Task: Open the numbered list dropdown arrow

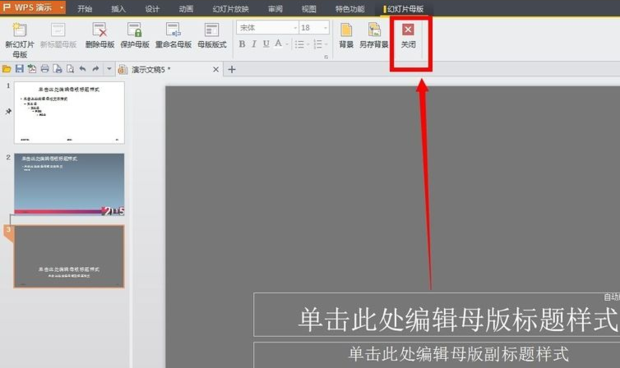Action: click(326, 44)
